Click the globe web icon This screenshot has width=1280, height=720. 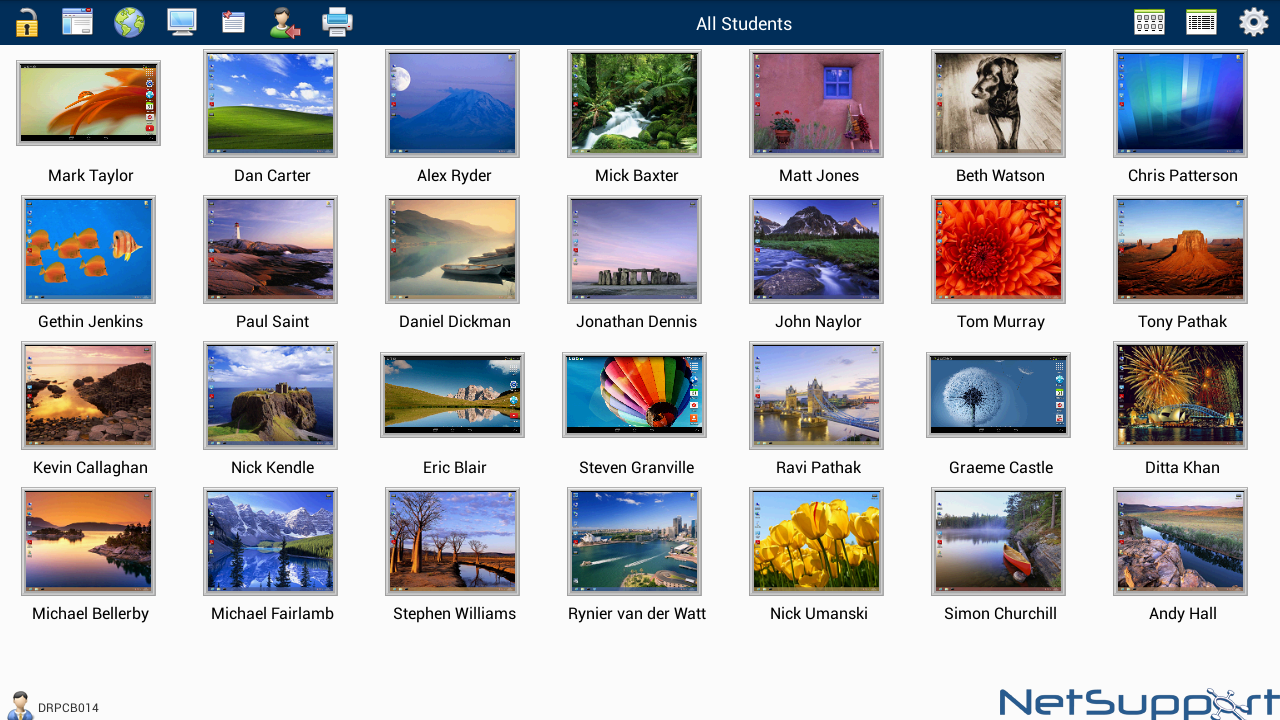click(x=129, y=22)
